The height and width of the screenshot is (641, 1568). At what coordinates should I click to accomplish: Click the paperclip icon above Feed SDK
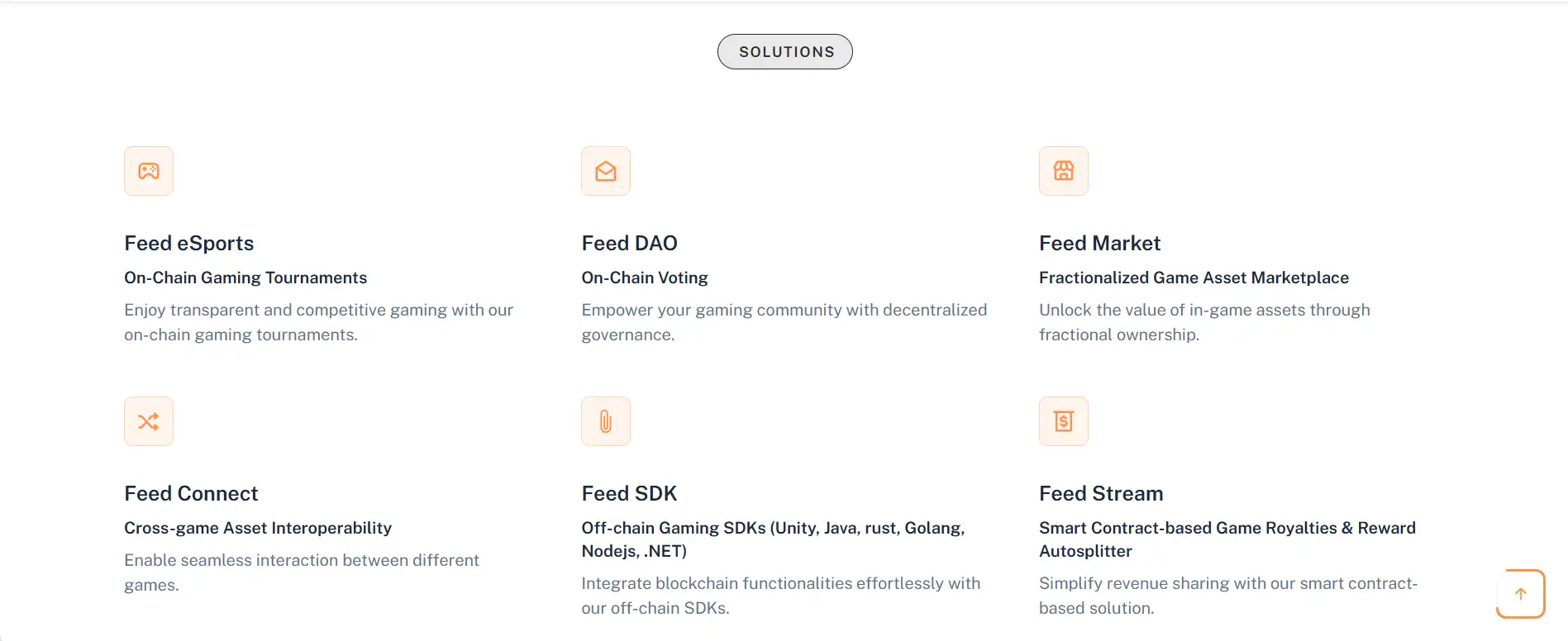point(606,421)
